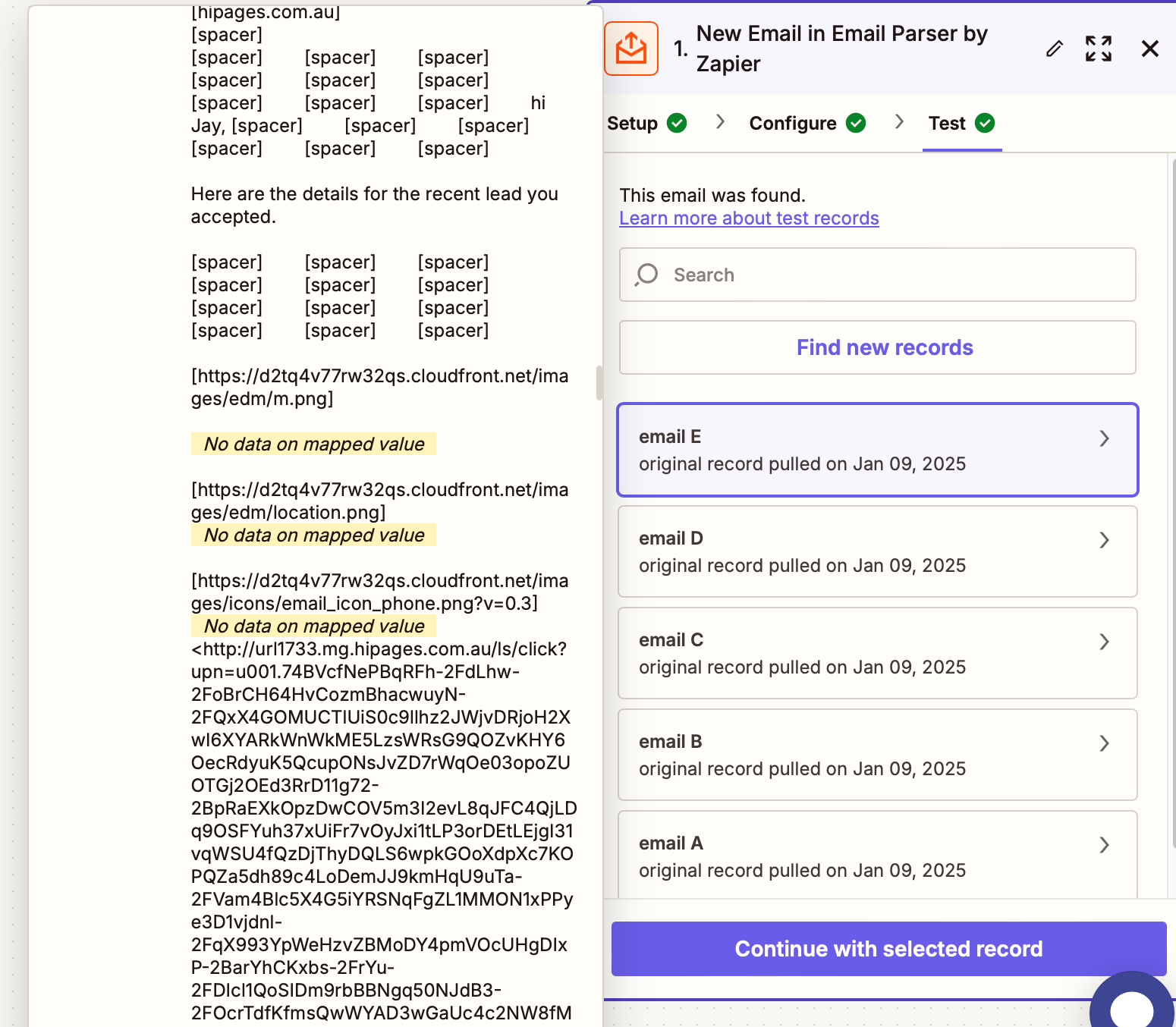
Task: Click the Search records input field
Action: 878,275
